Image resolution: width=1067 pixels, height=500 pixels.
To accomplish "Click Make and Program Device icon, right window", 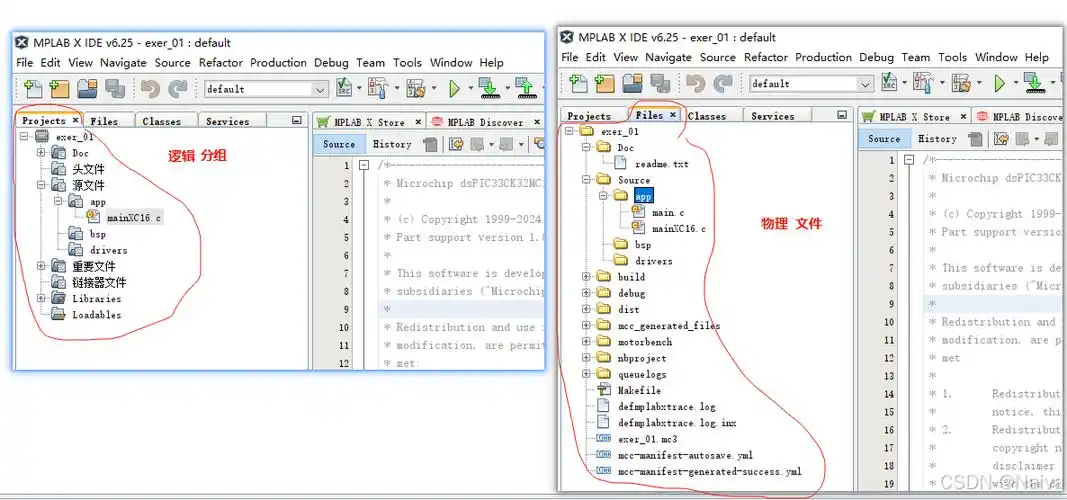I will point(1034,83).
